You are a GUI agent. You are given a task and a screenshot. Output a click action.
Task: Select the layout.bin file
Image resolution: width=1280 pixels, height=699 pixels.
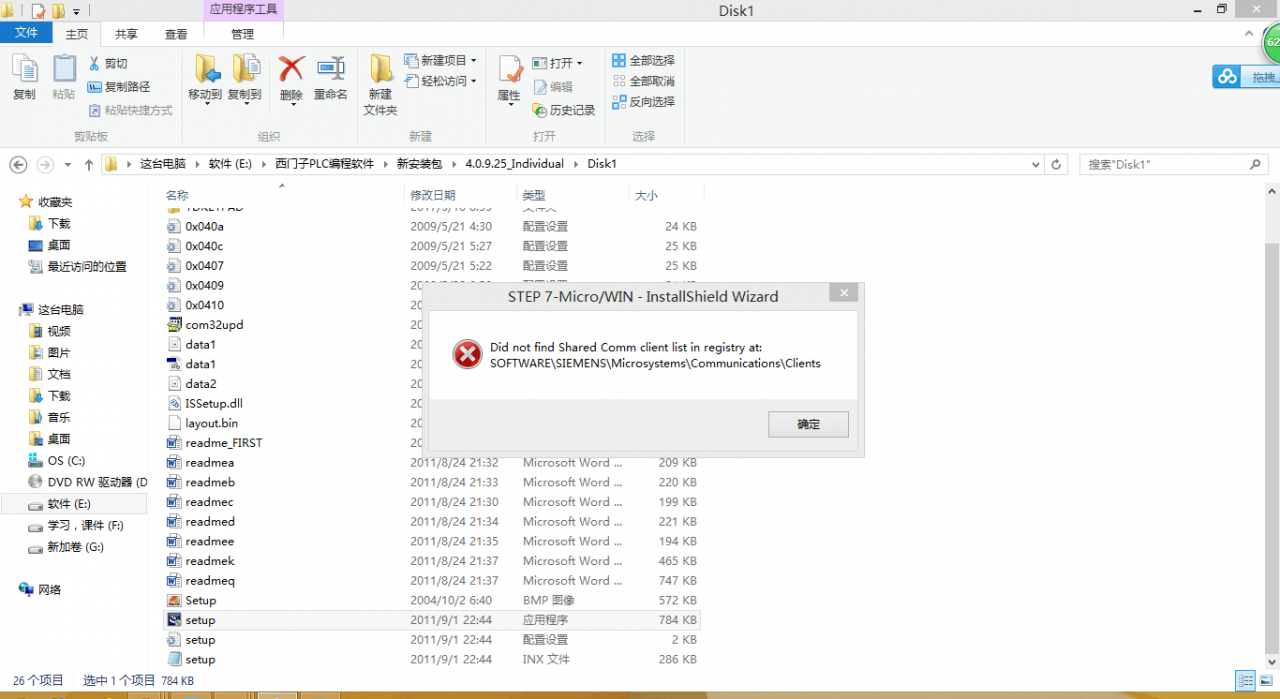click(202, 423)
